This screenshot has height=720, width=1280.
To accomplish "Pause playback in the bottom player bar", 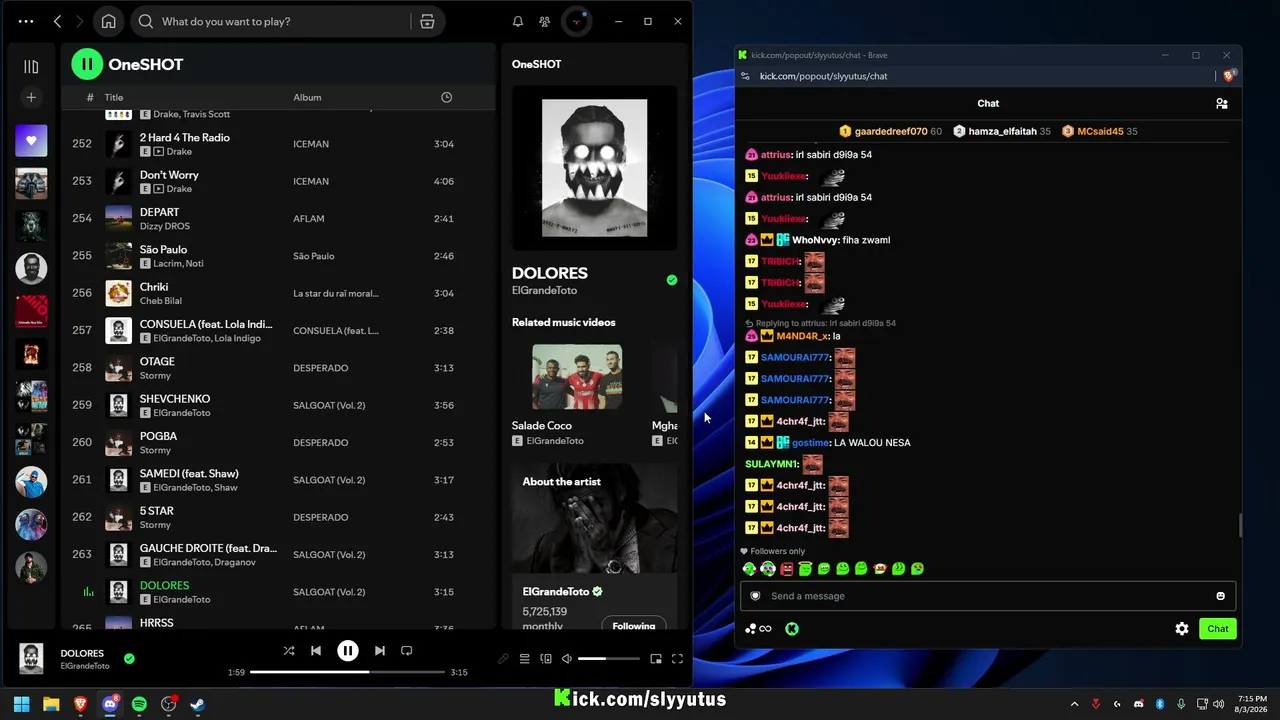I will click(348, 651).
